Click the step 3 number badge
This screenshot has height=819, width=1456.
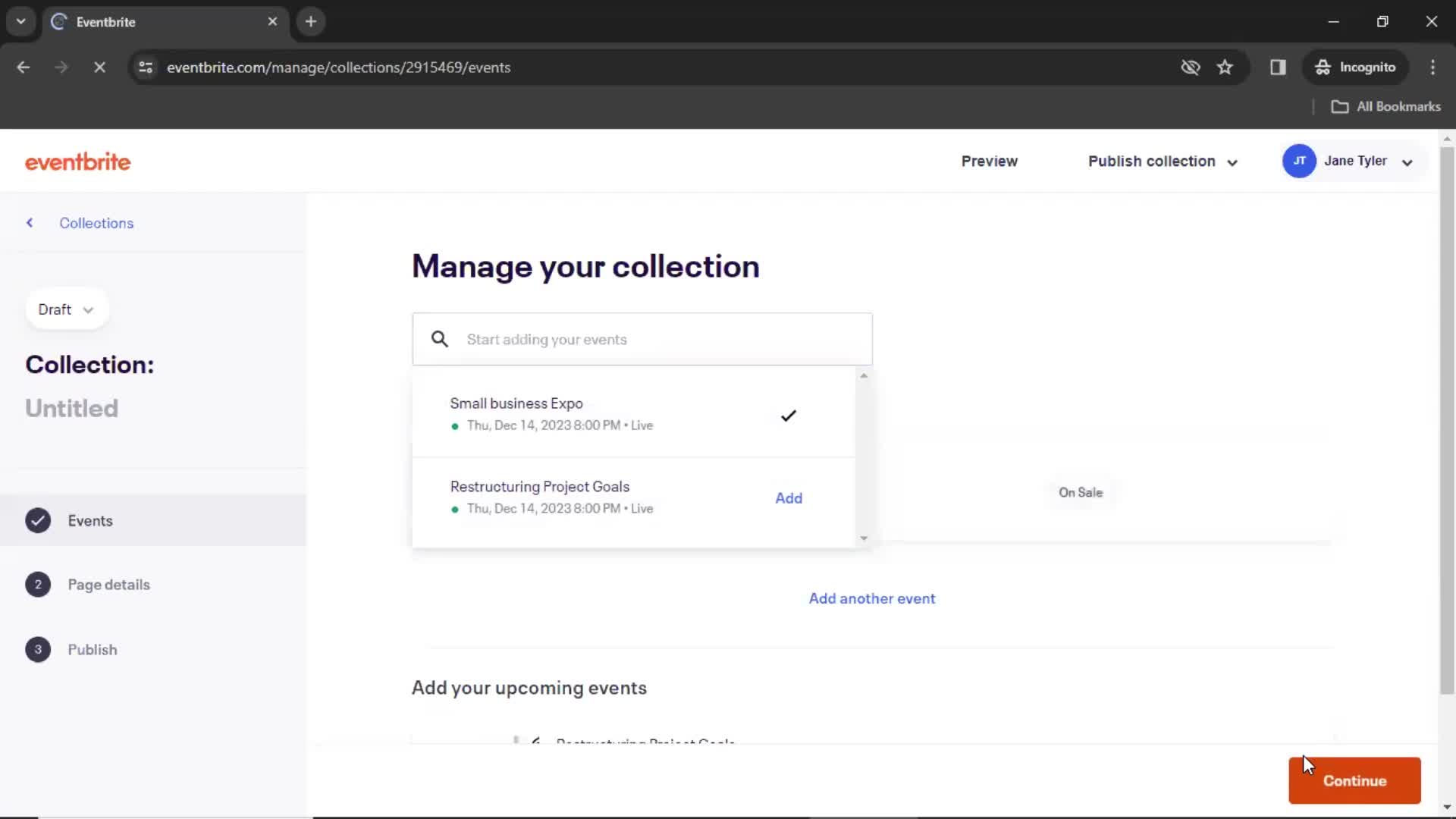(x=38, y=650)
